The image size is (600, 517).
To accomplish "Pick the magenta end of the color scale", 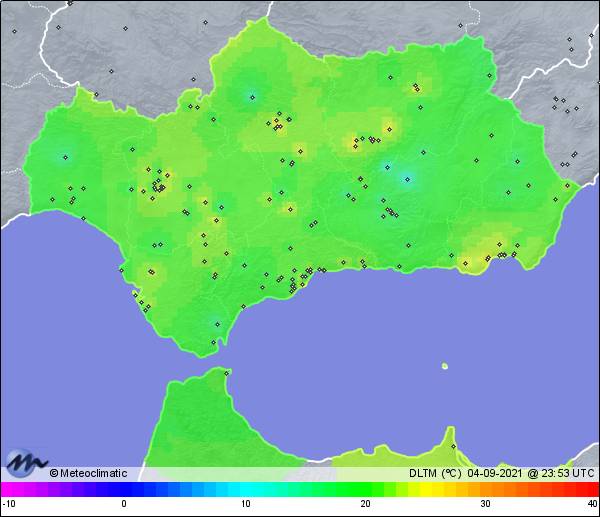I will point(7,489).
